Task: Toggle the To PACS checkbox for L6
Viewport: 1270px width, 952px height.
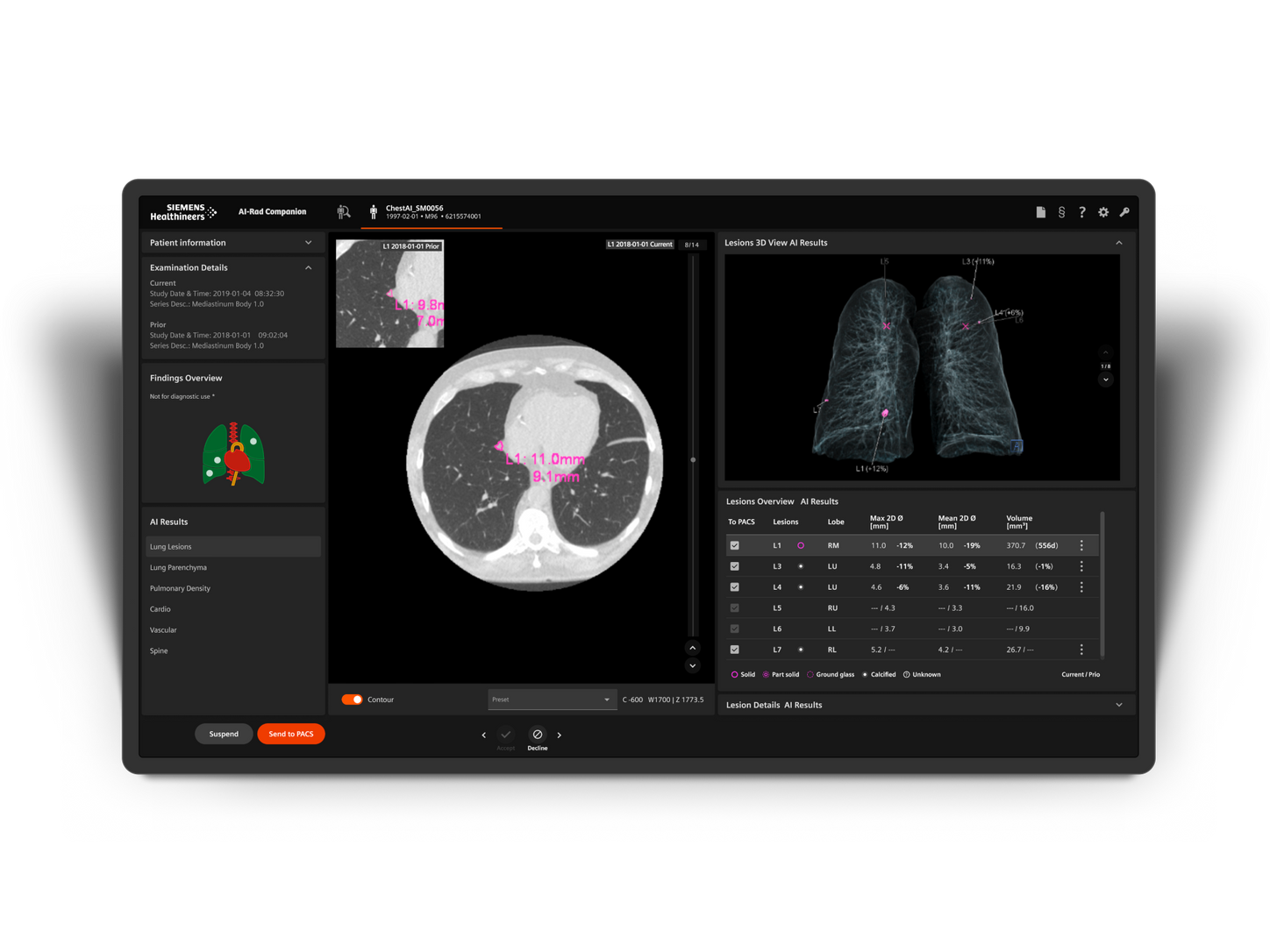Action: (x=735, y=629)
